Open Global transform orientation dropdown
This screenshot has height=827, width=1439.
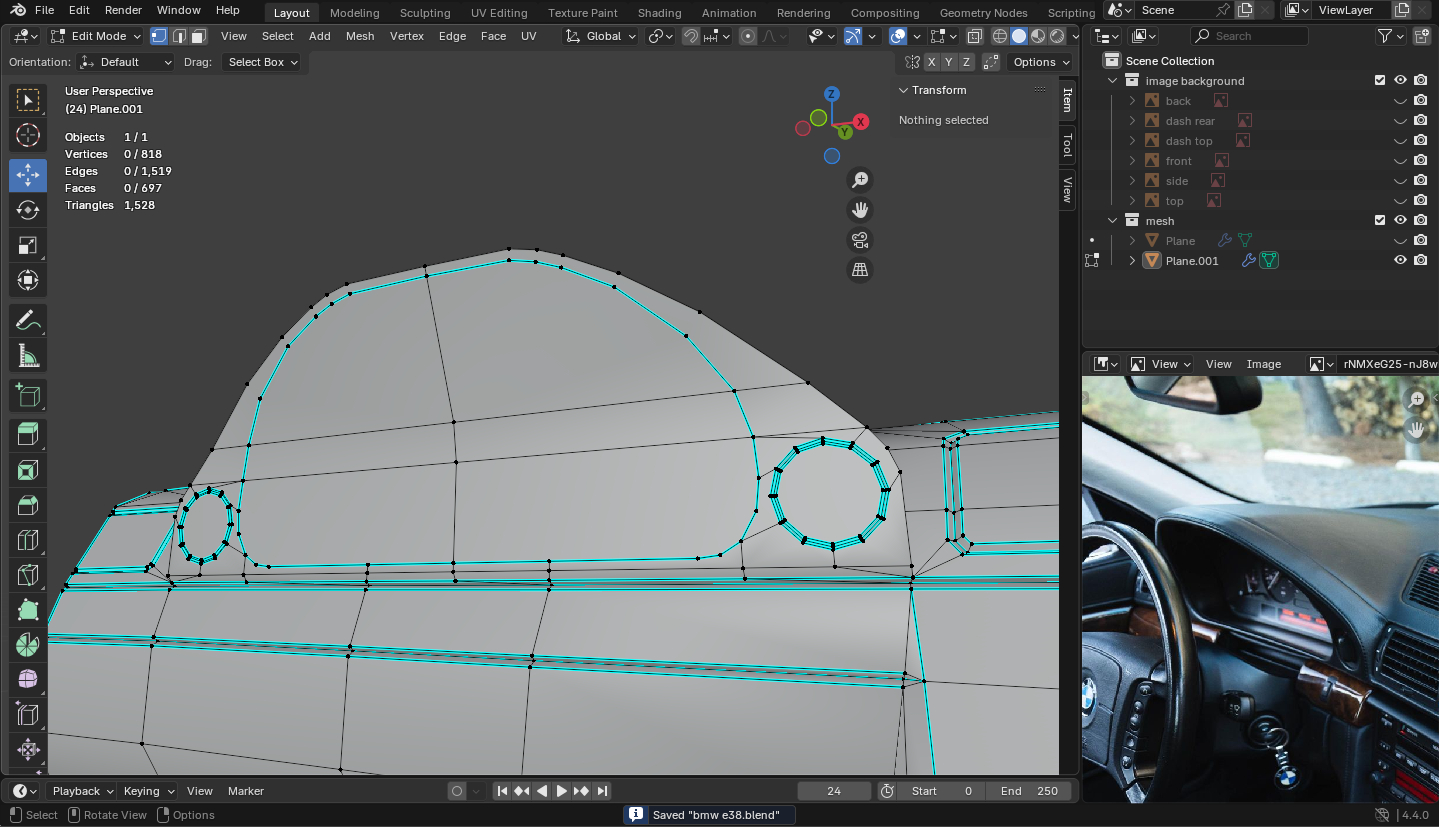point(600,36)
